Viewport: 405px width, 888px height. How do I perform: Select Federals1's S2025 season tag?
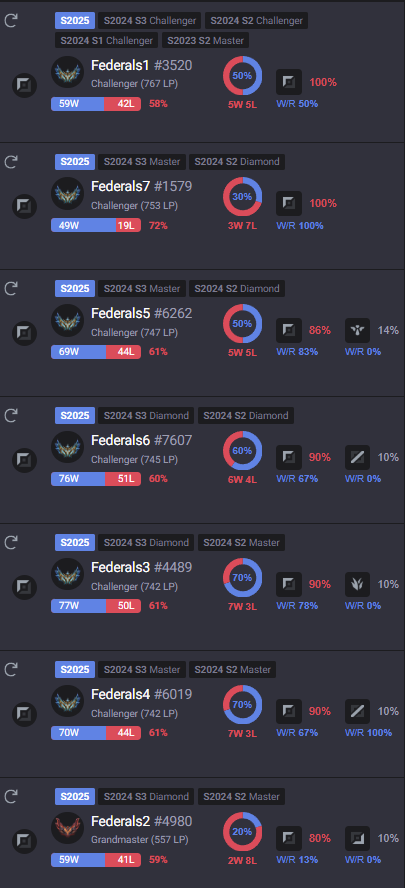tap(75, 21)
